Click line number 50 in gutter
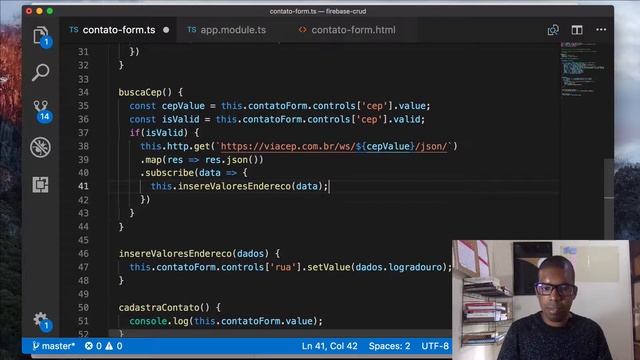 (x=83, y=307)
